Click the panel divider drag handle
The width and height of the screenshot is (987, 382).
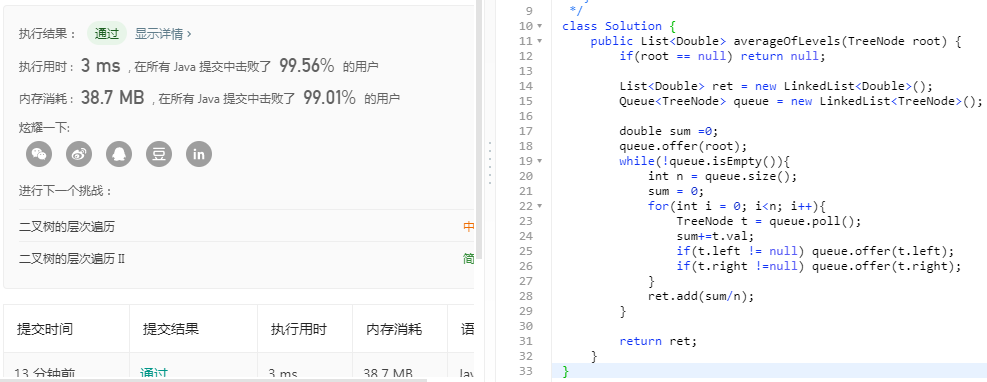pos(490,162)
